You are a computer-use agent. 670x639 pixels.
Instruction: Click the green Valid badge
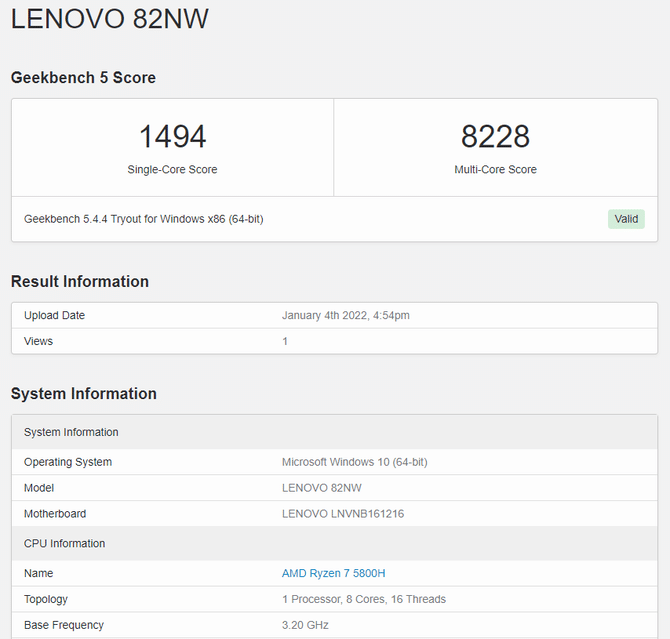pyautogui.click(x=626, y=219)
